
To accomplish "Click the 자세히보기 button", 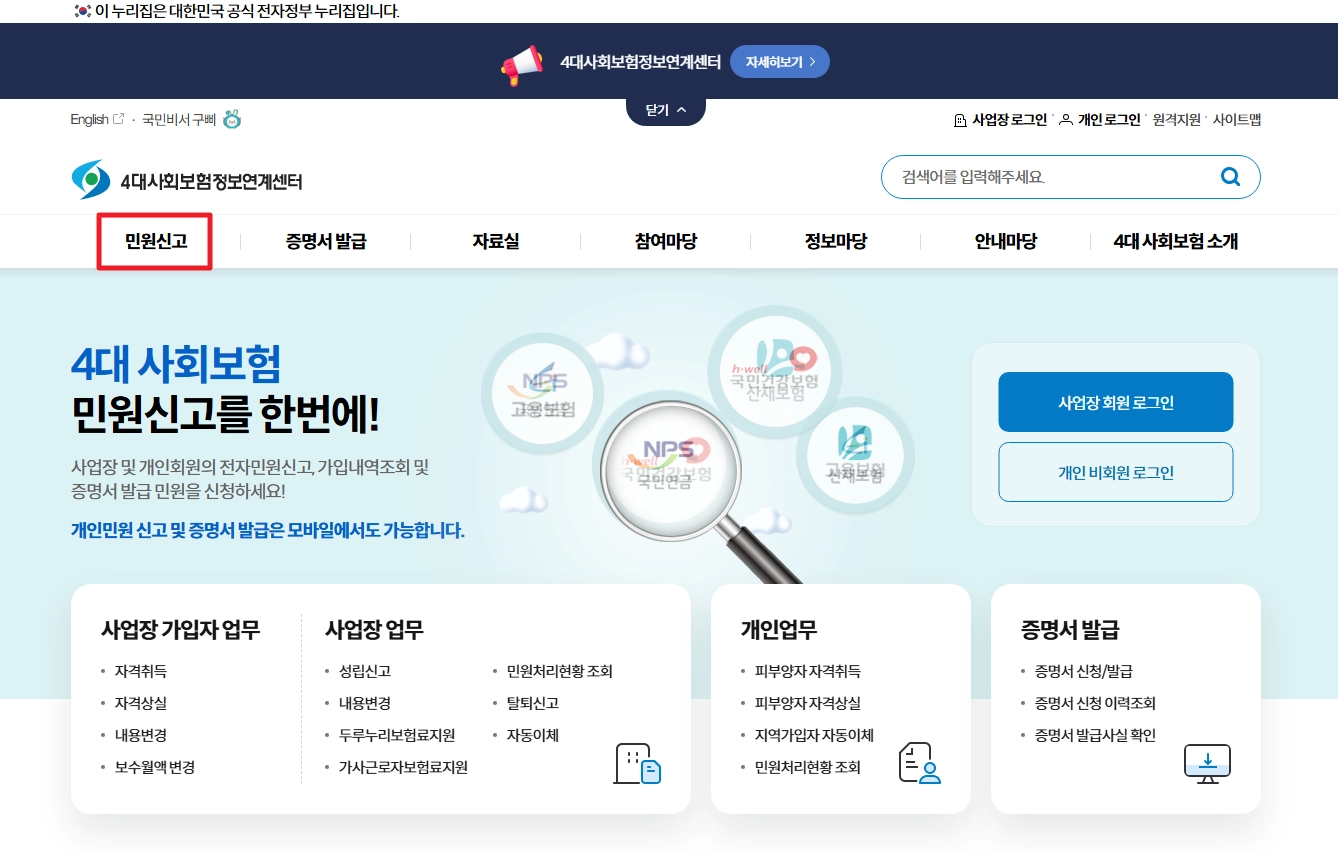I will (x=779, y=60).
